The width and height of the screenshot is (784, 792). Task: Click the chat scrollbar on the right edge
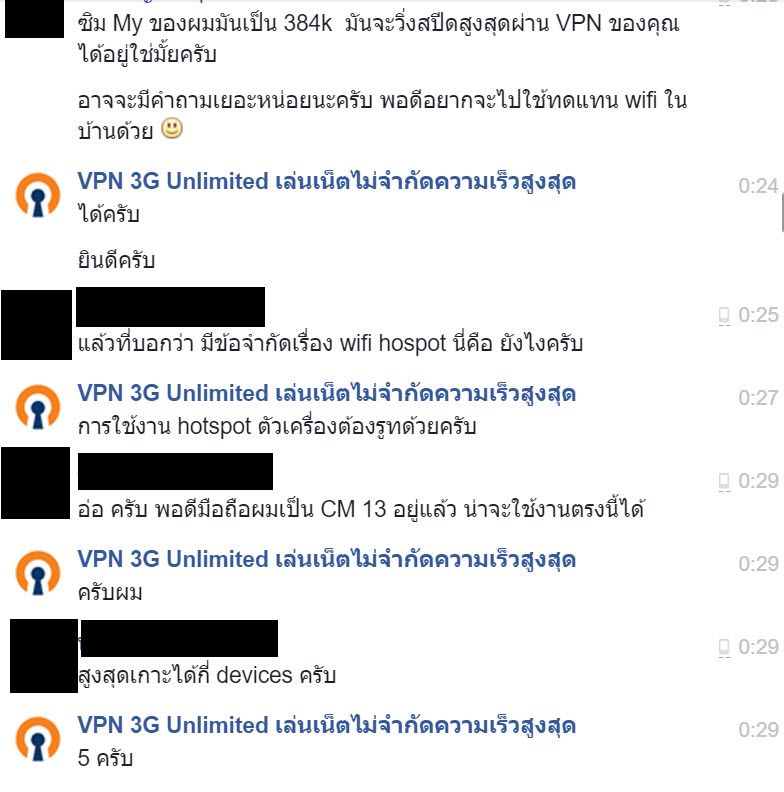click(782, 212)
